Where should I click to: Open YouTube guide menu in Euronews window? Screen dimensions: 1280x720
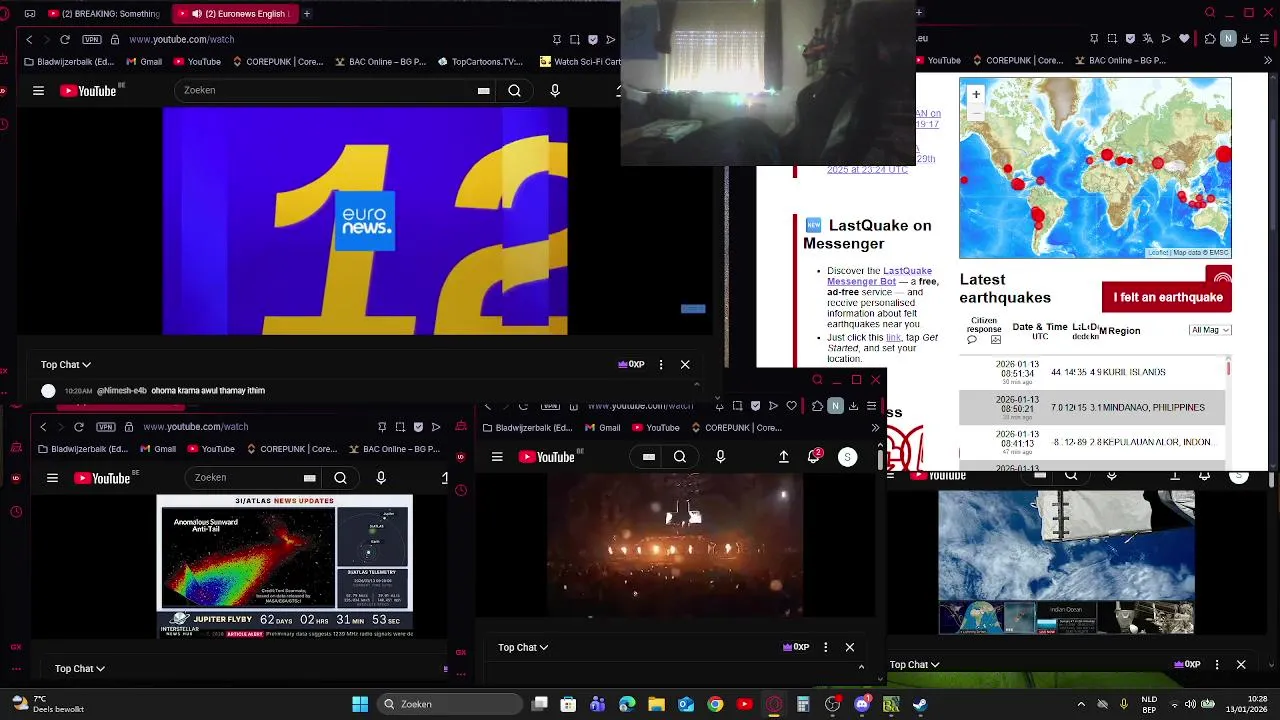(x=38, y=91)
